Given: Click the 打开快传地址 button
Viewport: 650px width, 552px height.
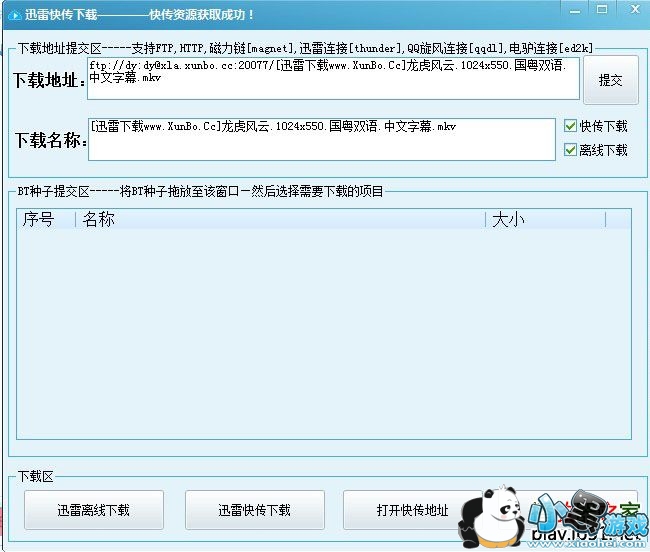Looking at the screenshot, I should coord(412,510).
